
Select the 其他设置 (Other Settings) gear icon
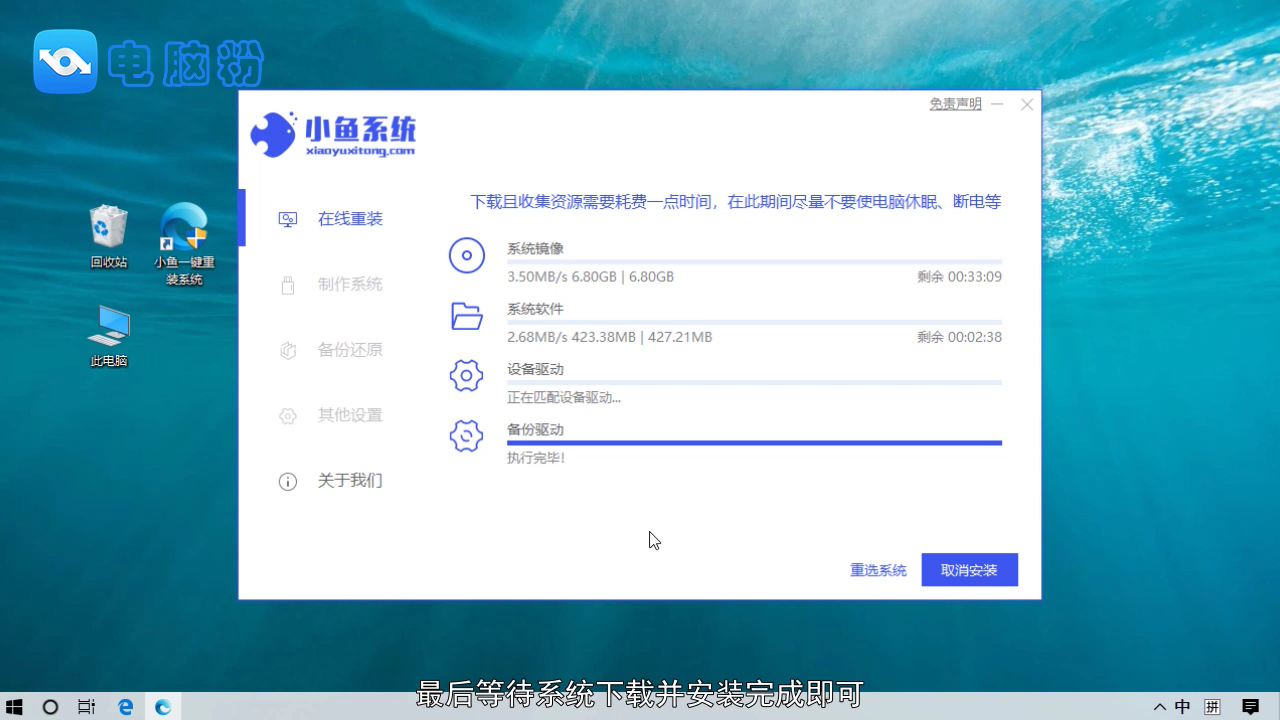288,415
